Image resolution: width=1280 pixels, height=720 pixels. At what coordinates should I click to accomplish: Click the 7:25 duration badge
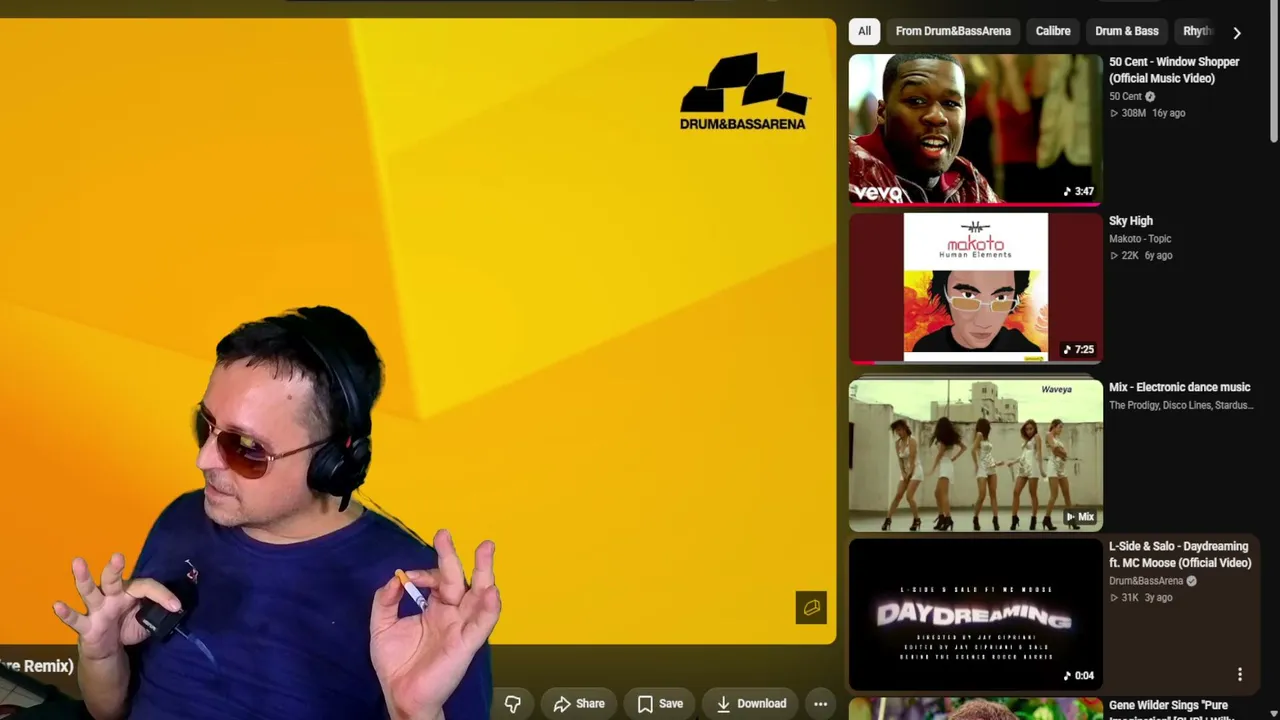1078,349
